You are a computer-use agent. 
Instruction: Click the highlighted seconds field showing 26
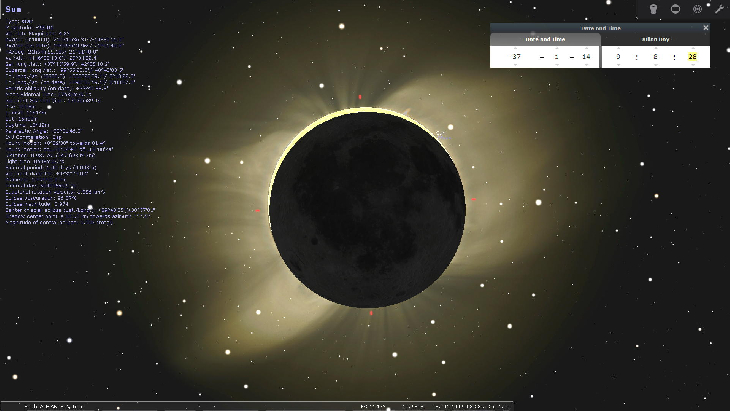pos(692,57)
